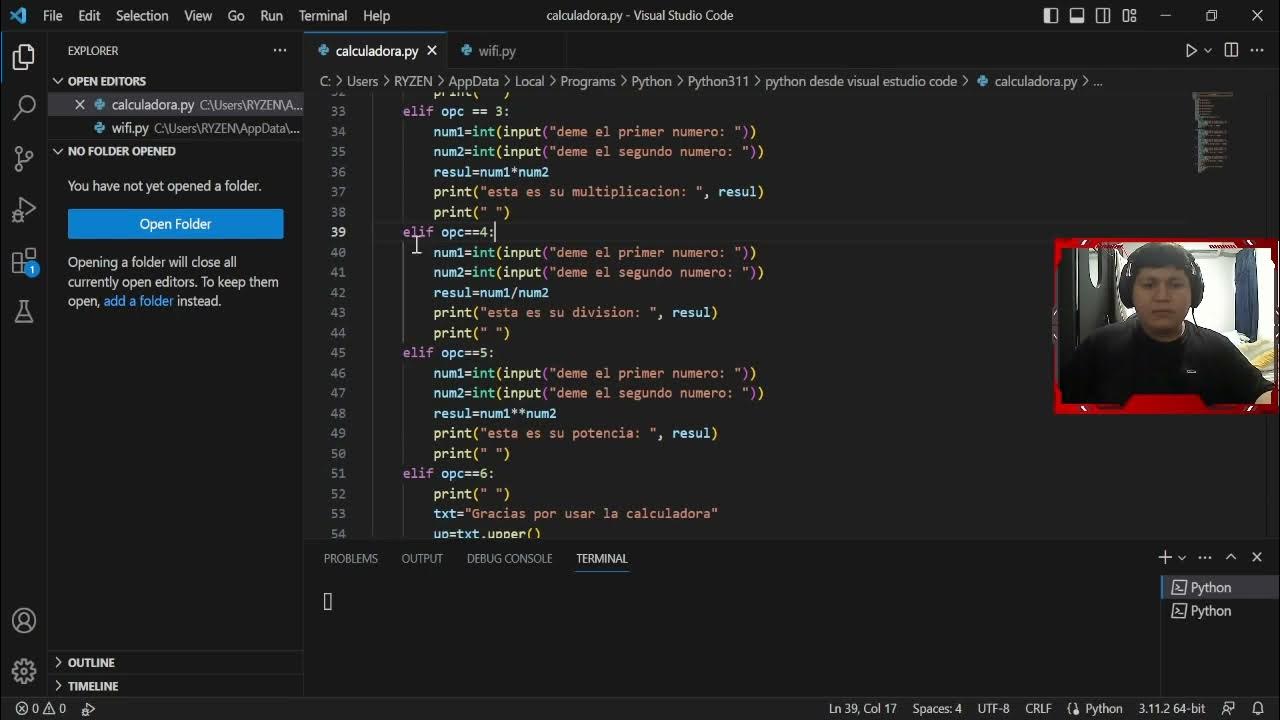
Task: Open the Help menu
Action: [376, 16]
